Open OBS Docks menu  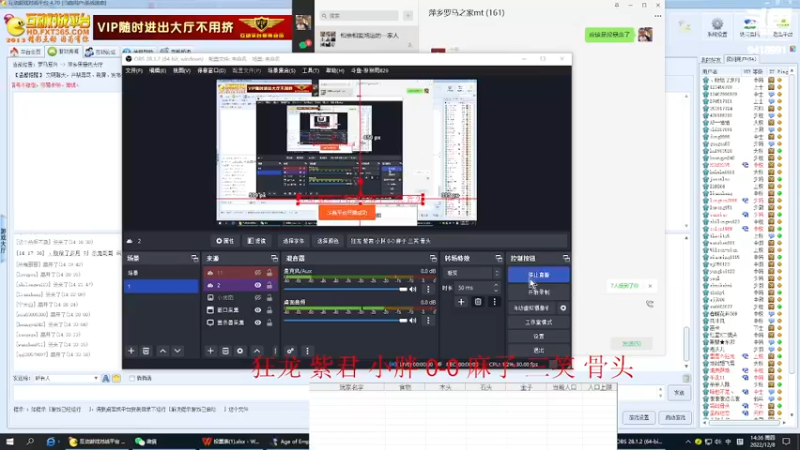click(x=211, y=70)
